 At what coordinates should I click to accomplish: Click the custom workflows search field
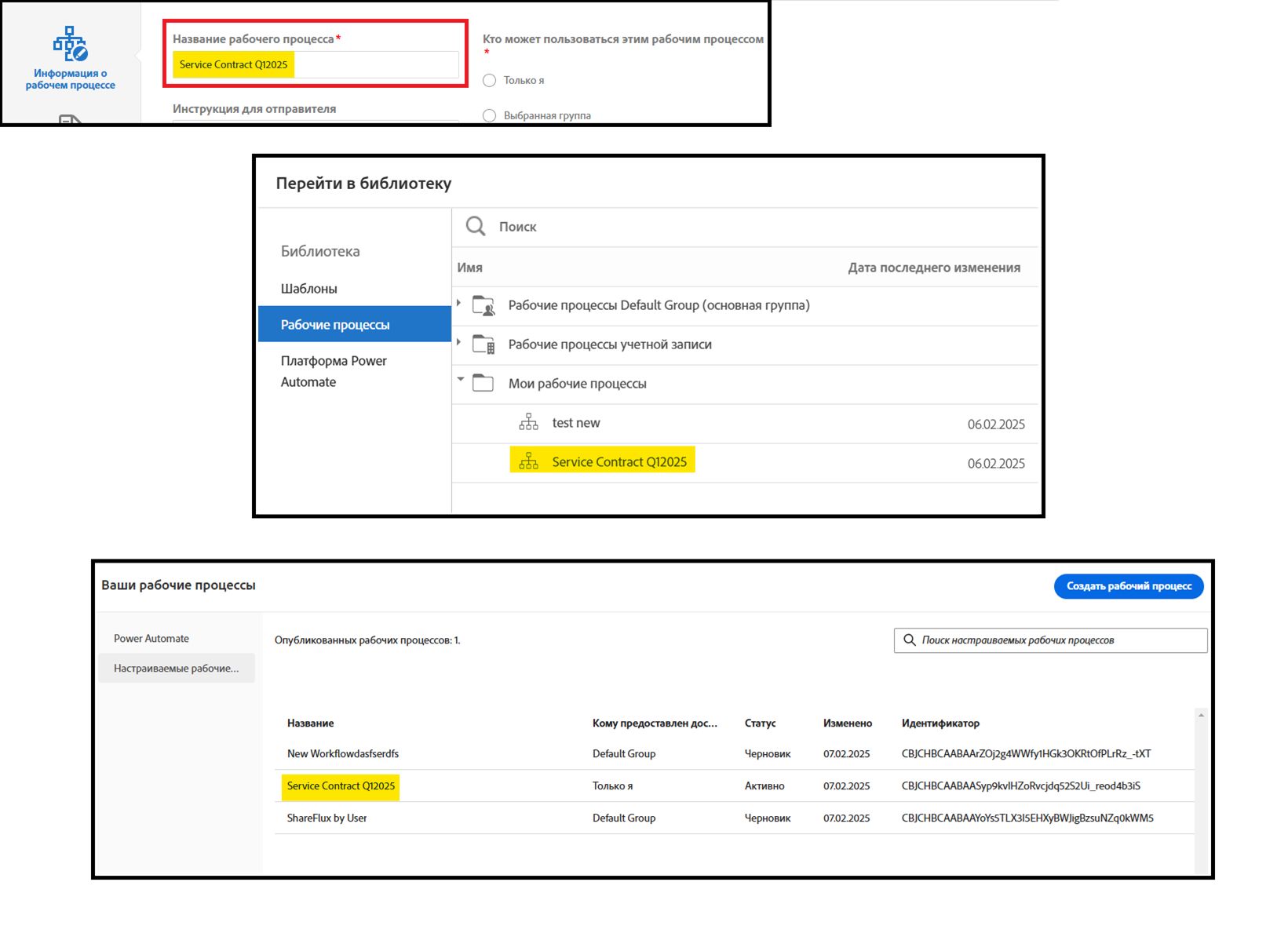1050,640
